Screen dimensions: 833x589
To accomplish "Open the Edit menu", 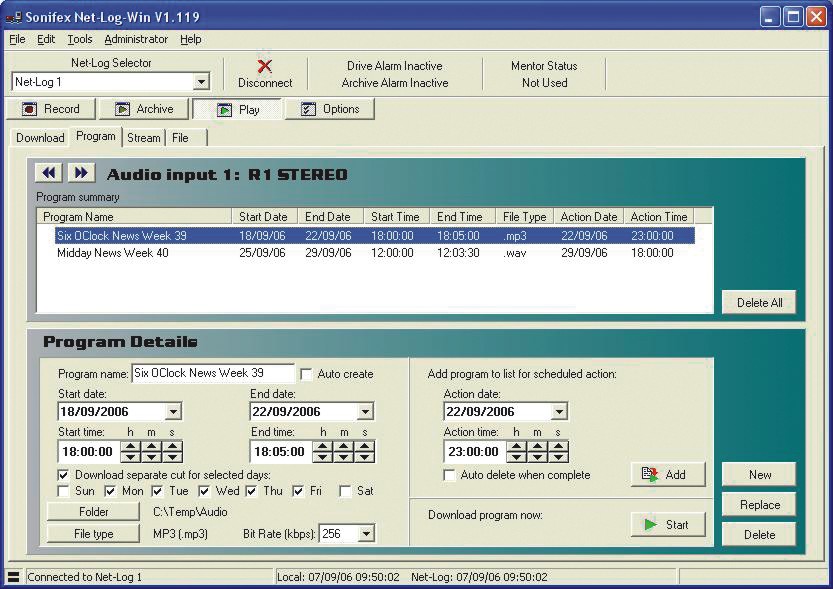I will (x=46, y=39).
